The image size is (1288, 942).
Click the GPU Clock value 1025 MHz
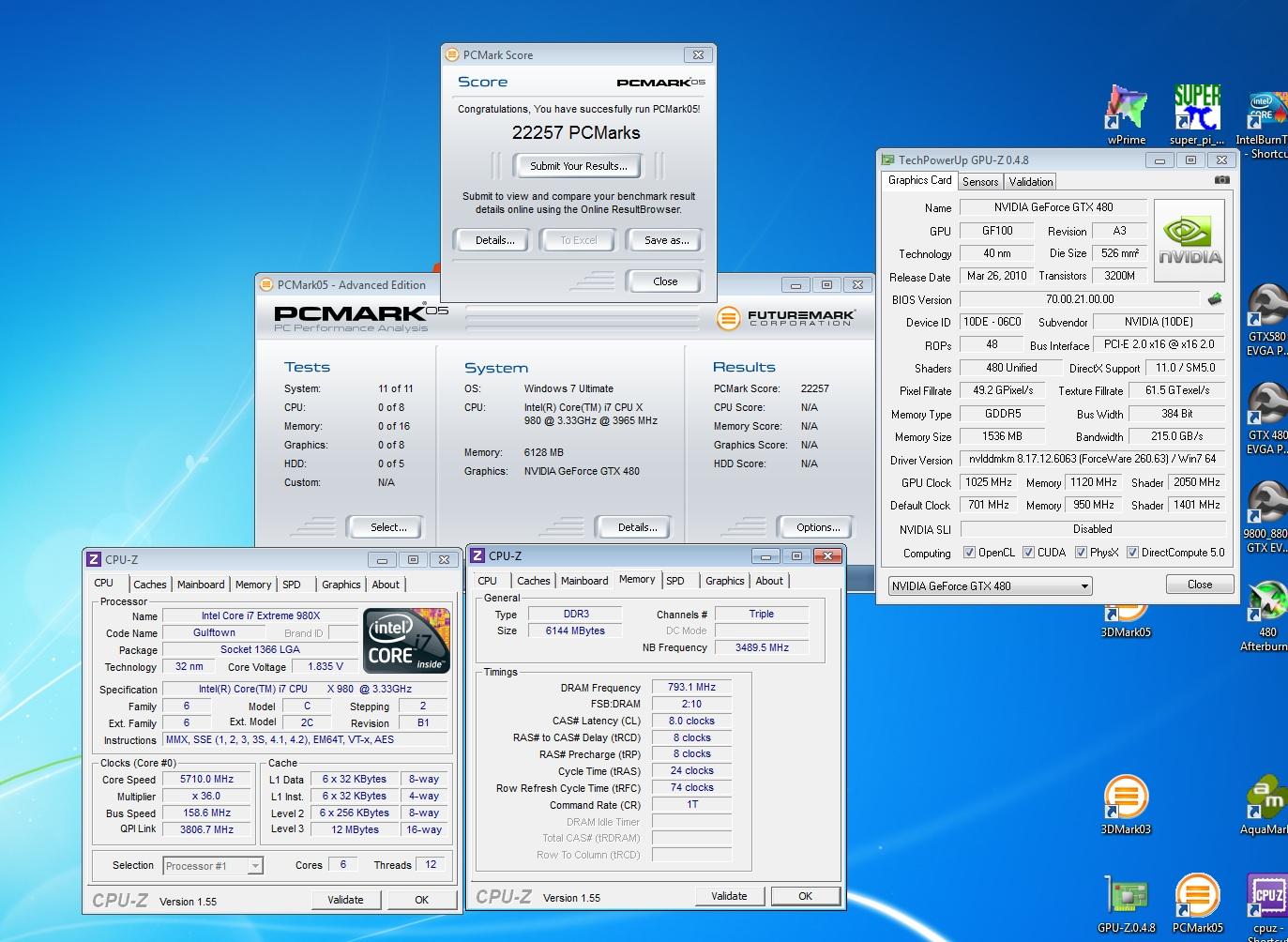pyautogui.click(x=989, y=482)
